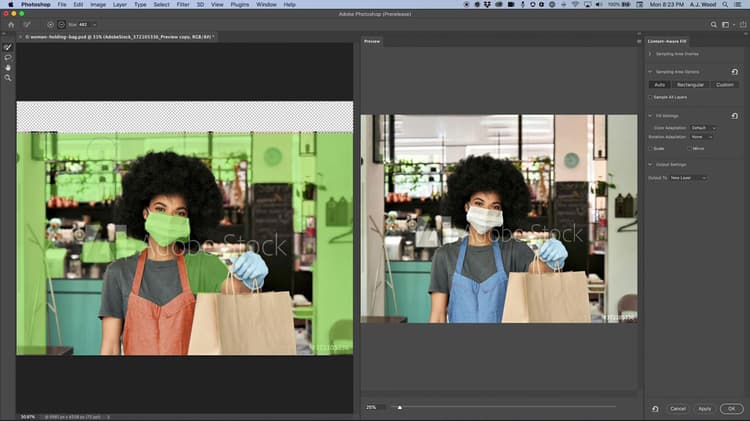Open the File menu
This screenshot has height=421, width=750.
coord(62,4)
